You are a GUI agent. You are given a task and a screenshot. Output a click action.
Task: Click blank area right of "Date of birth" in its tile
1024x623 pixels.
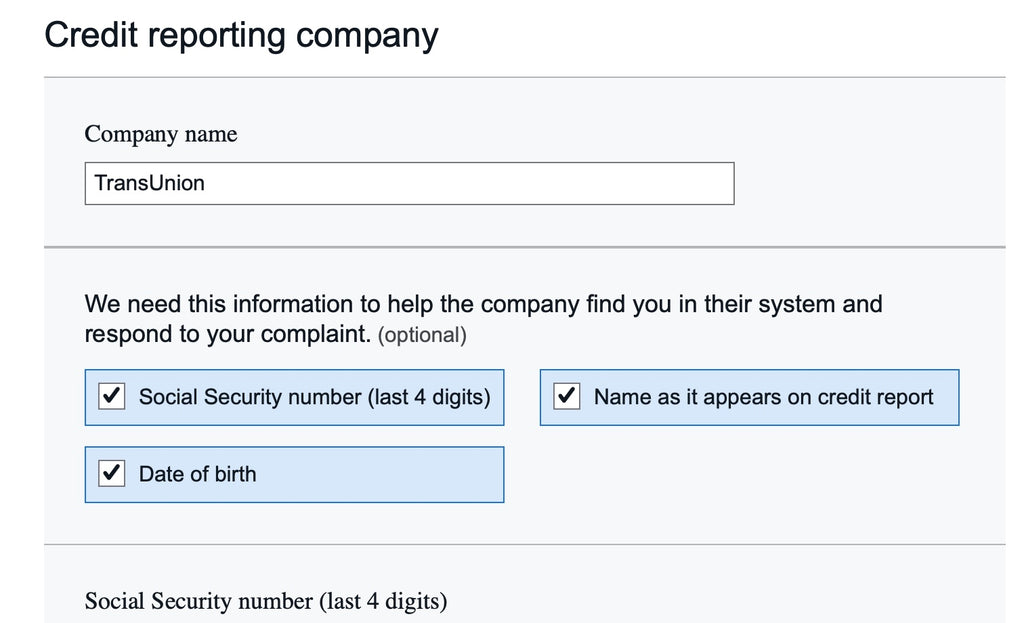[x=400, y=474]
